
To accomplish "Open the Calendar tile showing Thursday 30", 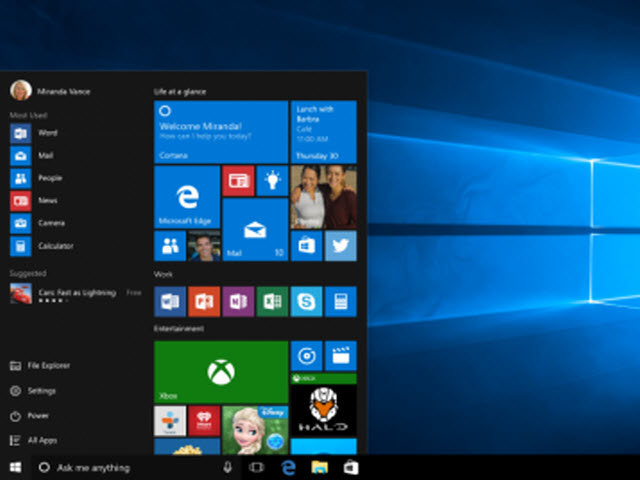I will point(323,131).
